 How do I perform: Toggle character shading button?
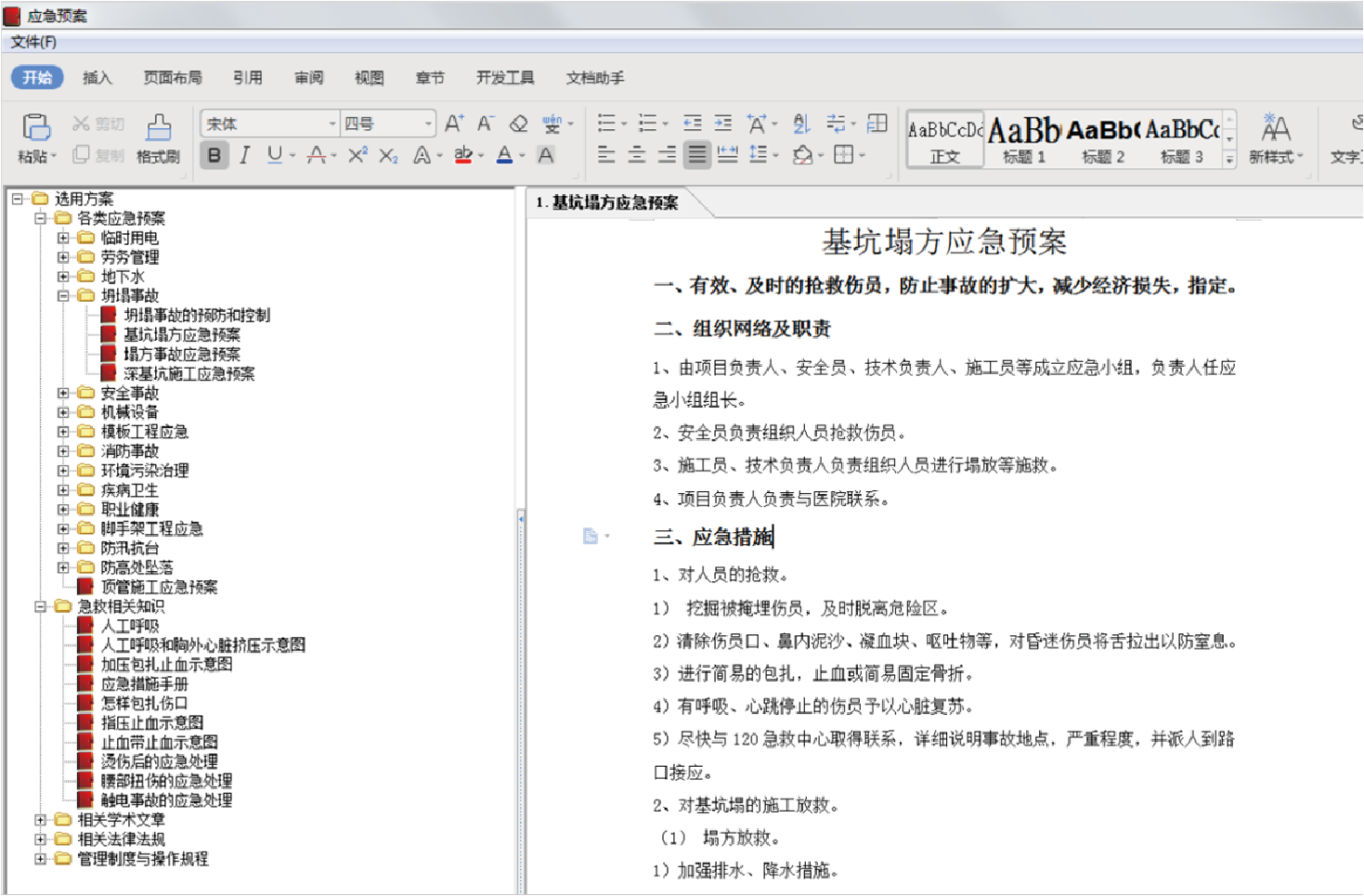click(x=546, y=155)
